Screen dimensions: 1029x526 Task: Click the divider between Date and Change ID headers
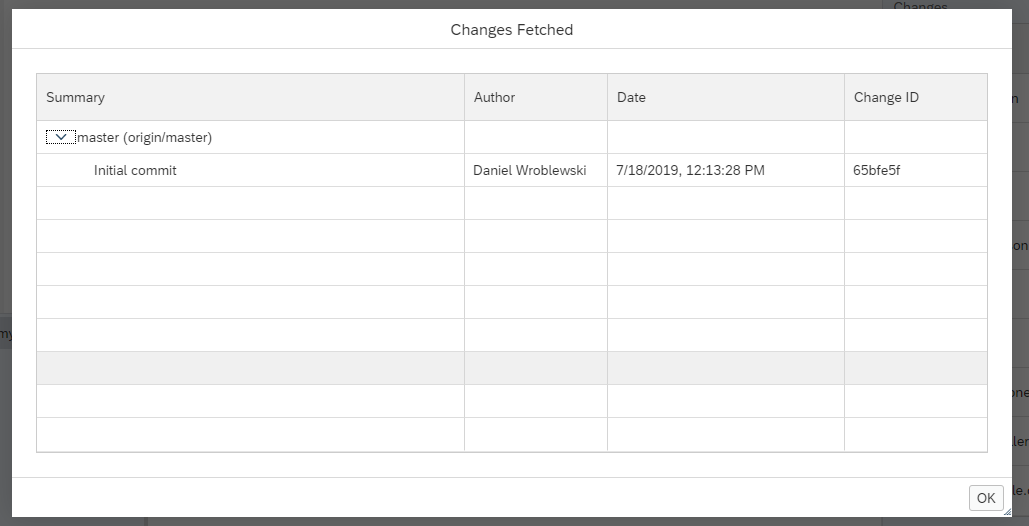pos(844,97)
